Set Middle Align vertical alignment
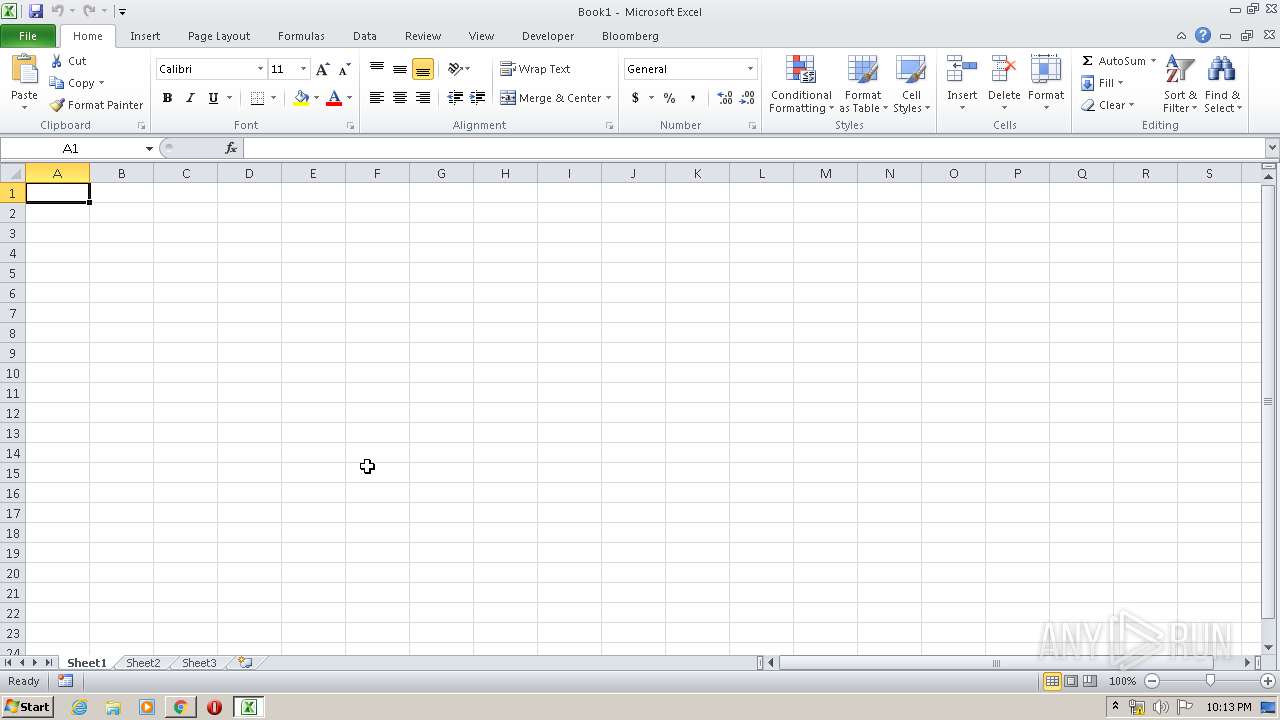 [400, 69]
